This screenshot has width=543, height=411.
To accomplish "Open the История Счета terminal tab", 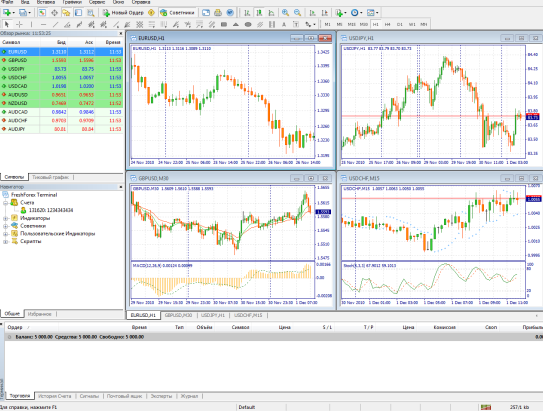I will 55,396.
